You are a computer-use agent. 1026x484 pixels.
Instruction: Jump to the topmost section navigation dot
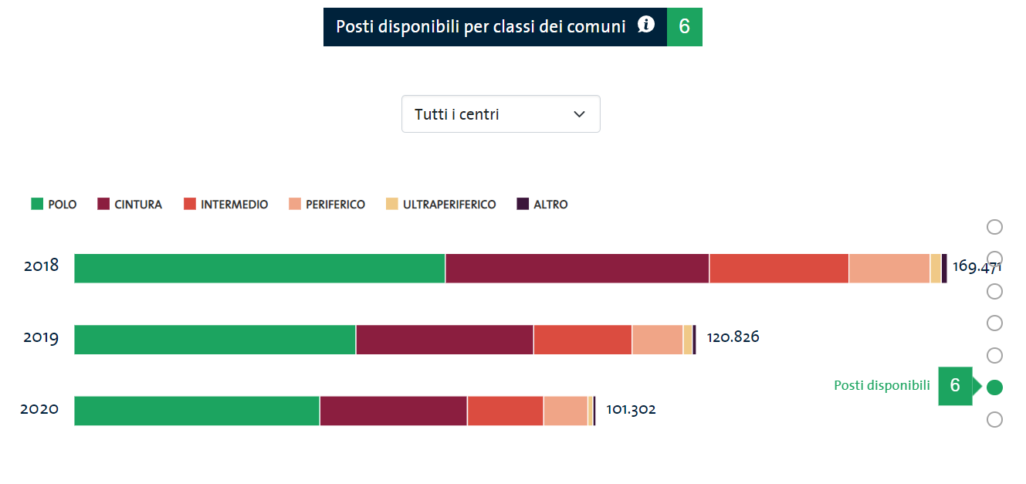(994, 227)
